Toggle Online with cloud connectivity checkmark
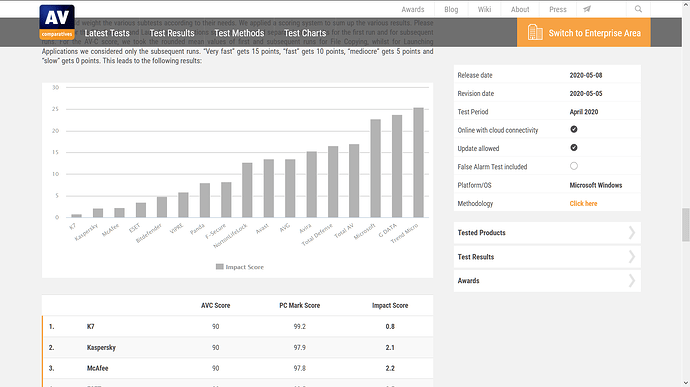Image resolution: width=690 pixels, height=387 pixels. point(574,129)
